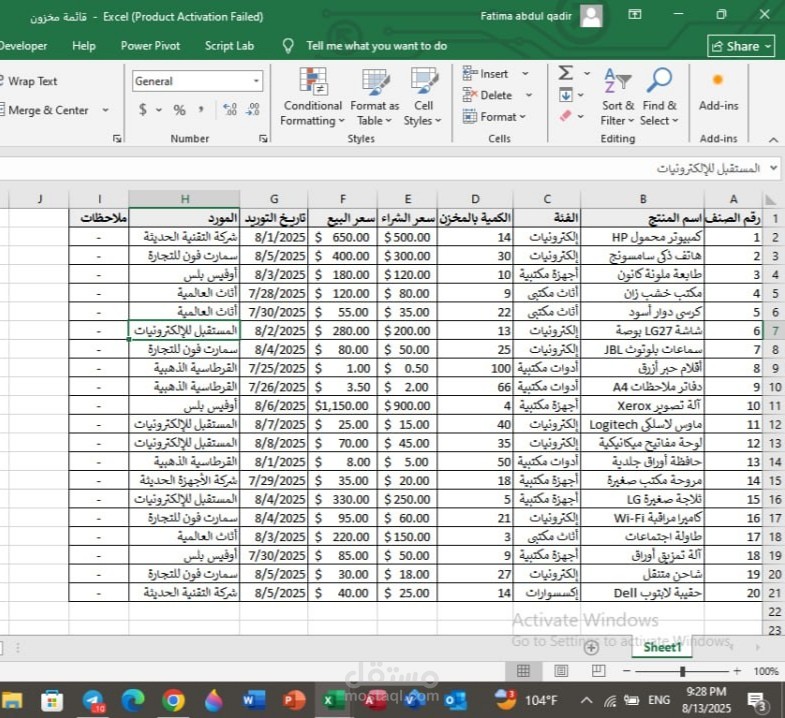This screenshot has width=785, height=718.
Task: Toggle Merge & Center
Action: [x=45, y=110]
